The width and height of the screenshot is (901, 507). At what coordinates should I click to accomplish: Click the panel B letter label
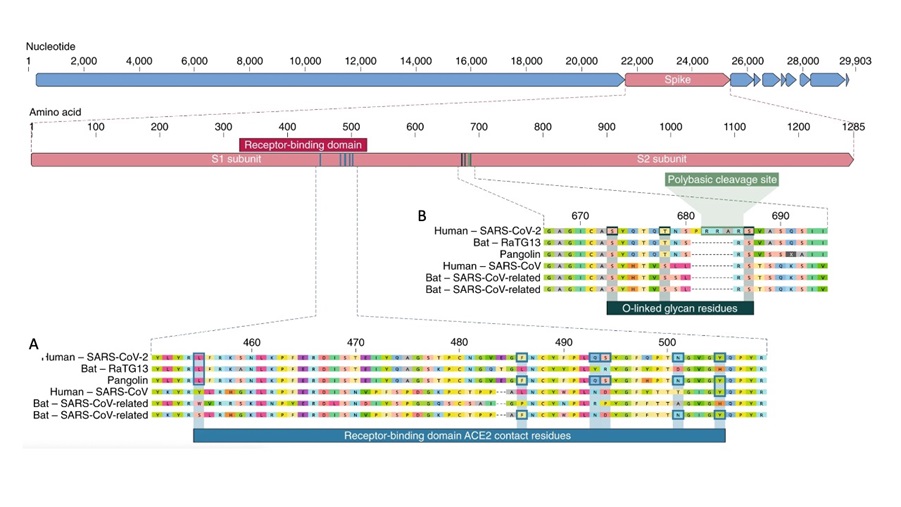point(422,215)
